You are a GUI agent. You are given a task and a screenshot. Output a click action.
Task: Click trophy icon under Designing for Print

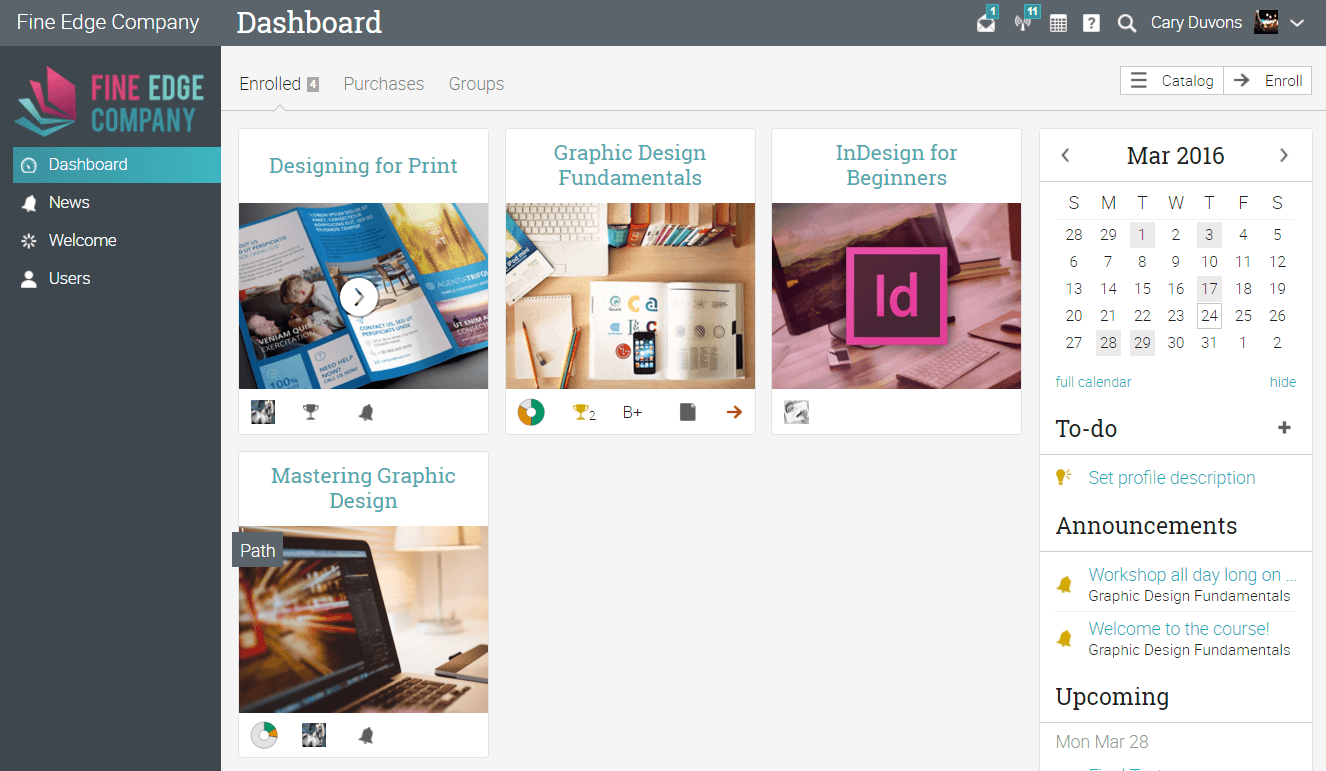click(x=311, y=412)
